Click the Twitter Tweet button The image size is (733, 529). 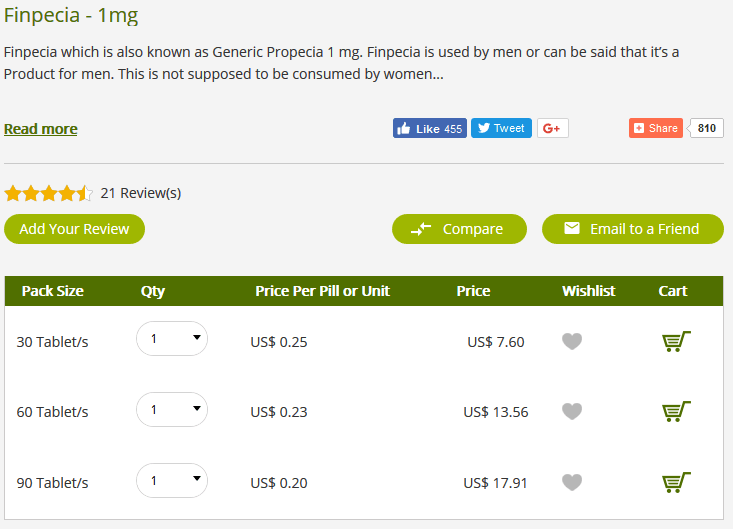(501, 128)
